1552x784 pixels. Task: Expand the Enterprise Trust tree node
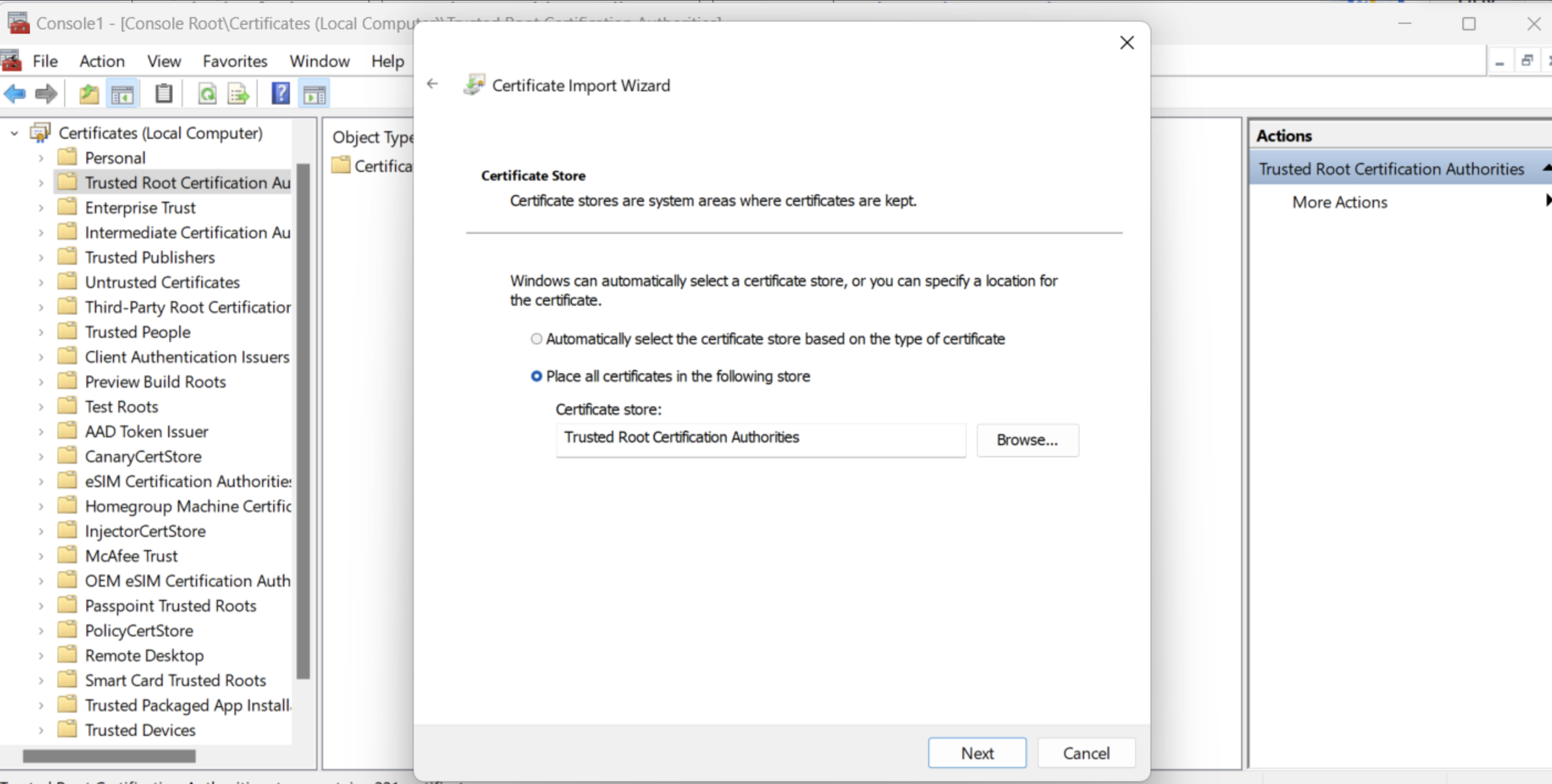41,208
